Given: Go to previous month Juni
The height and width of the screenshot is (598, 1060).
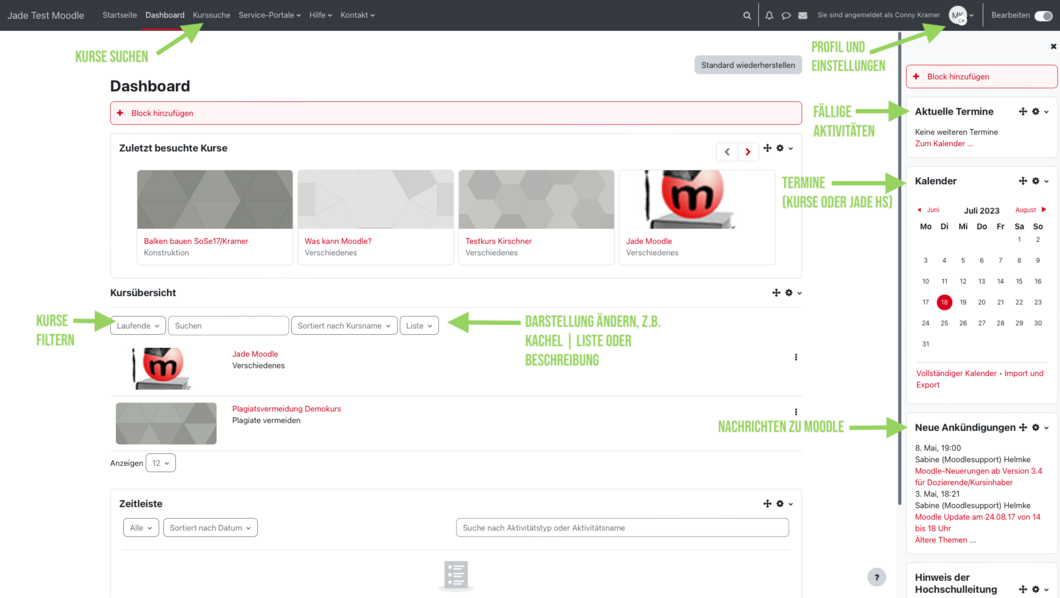Looking at the screenshot, I should tap(928, 210).
